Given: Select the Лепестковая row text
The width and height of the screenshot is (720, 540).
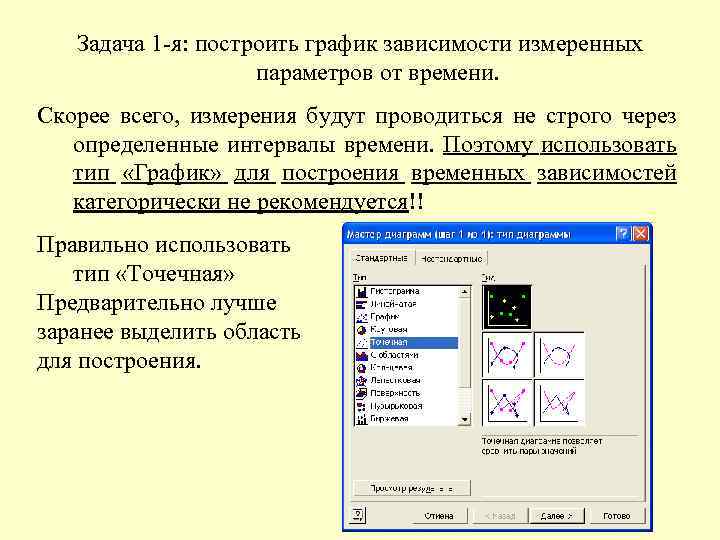Looking at the screenshot, I should [x=395, y=381].
